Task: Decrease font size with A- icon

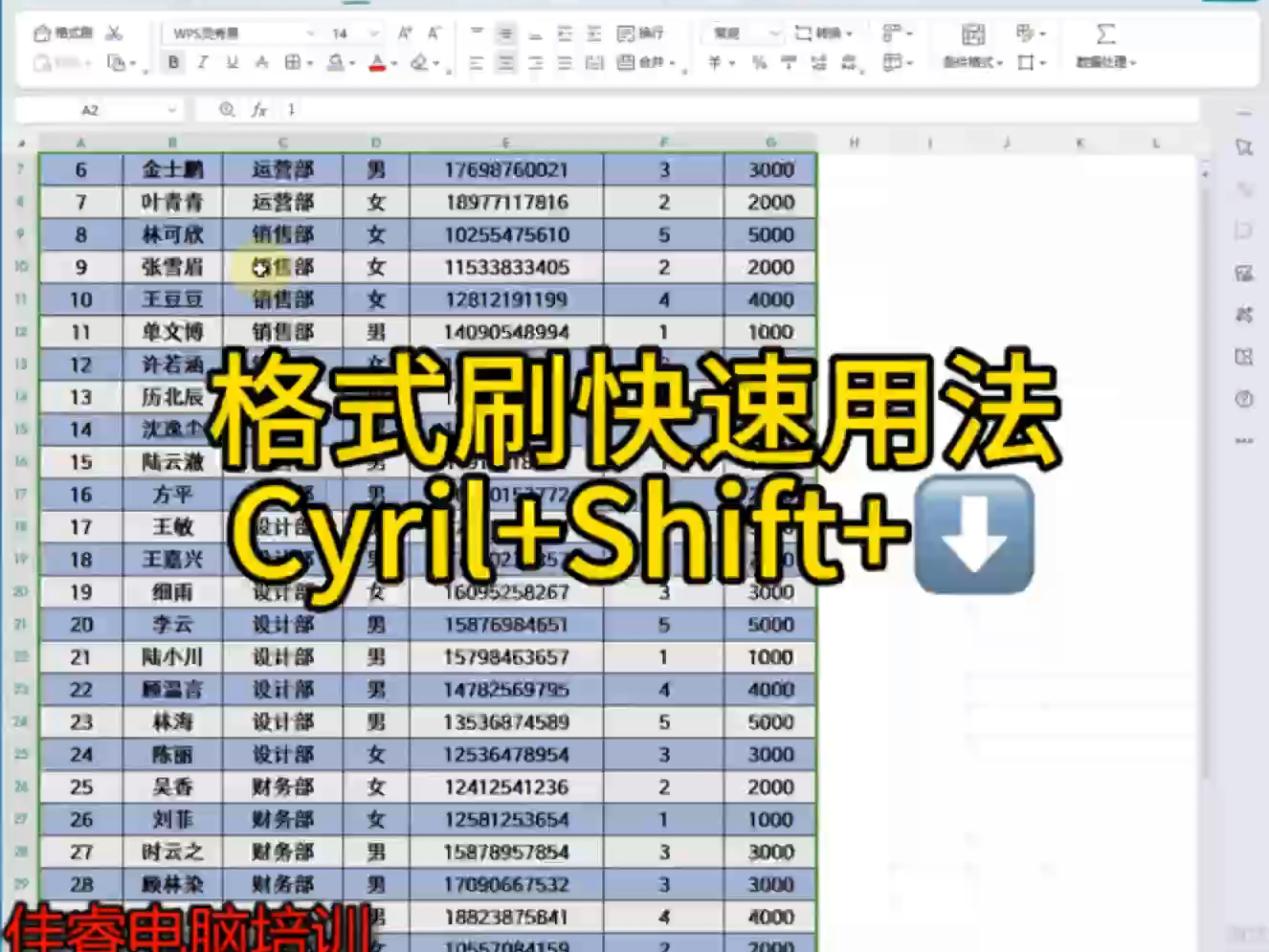Action: (434, 33)
